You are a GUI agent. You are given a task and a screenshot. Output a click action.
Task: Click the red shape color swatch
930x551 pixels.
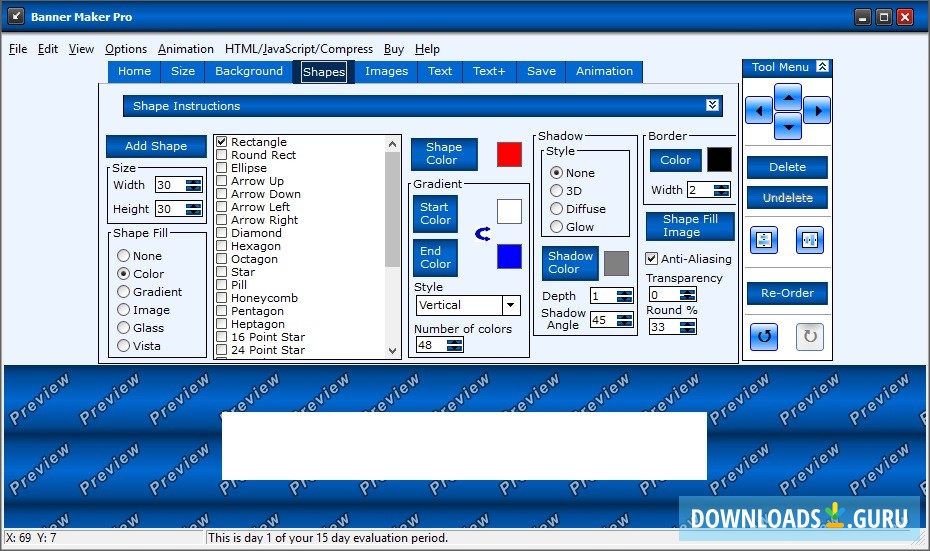pos(509,154)
